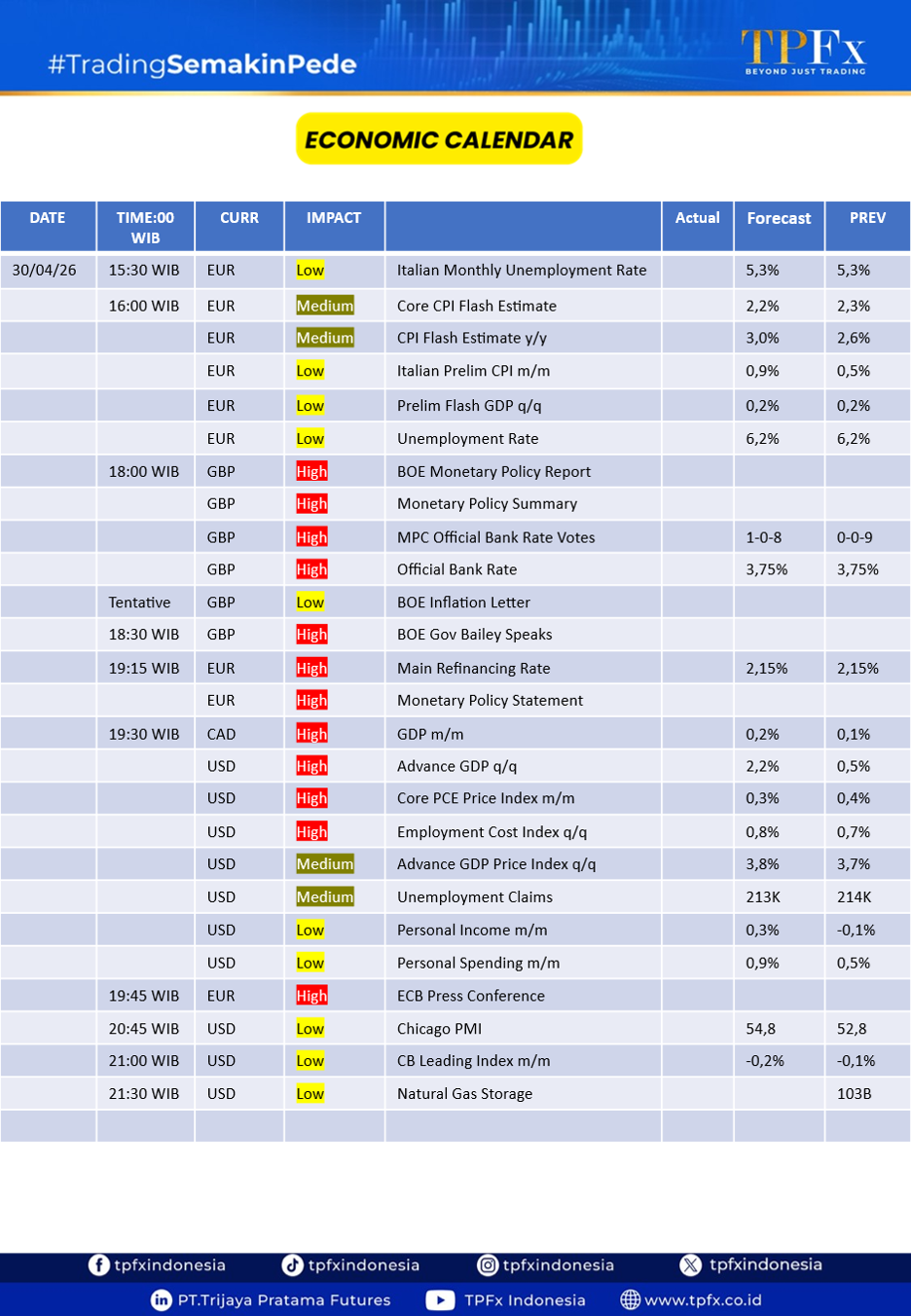Image resolution: width=911 pixels, height=1316 pixels.
Task: Click the LinkedIn icon for PT.Trijaya
Action: pos(162,1299)
